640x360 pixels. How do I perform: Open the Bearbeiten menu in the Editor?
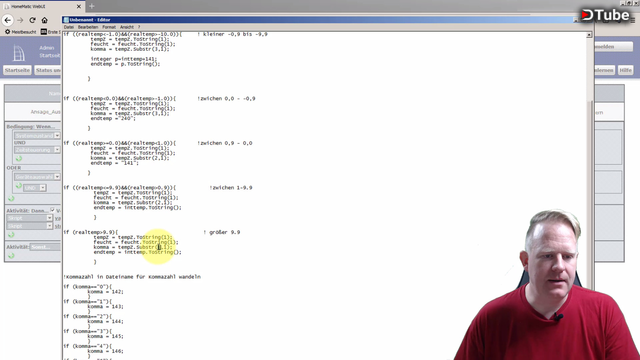(x=88, y=27)
